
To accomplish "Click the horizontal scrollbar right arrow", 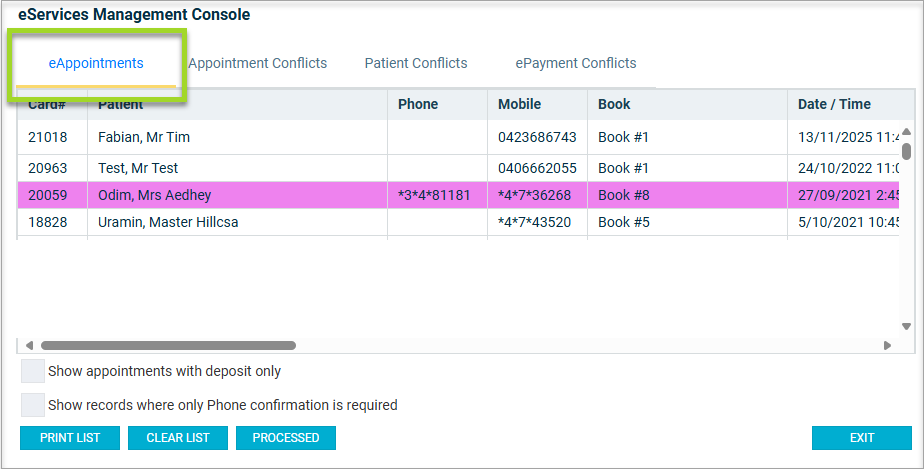I will [887, 345].
